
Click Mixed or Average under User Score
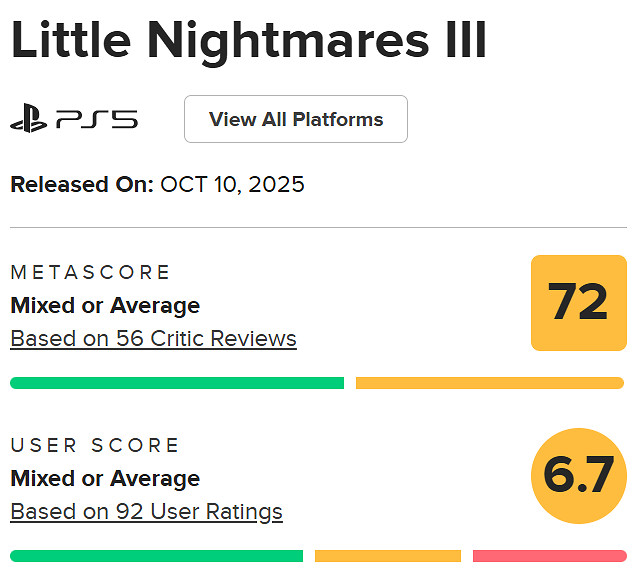[105, 478]
